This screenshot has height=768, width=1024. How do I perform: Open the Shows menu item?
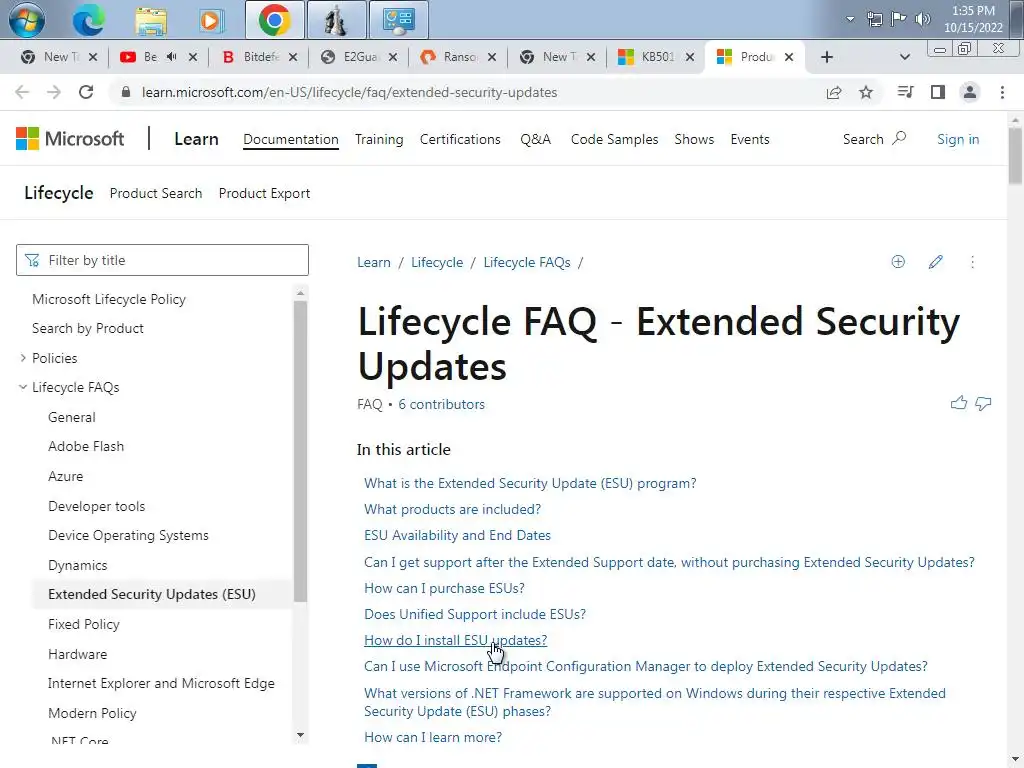coord(694,139)
